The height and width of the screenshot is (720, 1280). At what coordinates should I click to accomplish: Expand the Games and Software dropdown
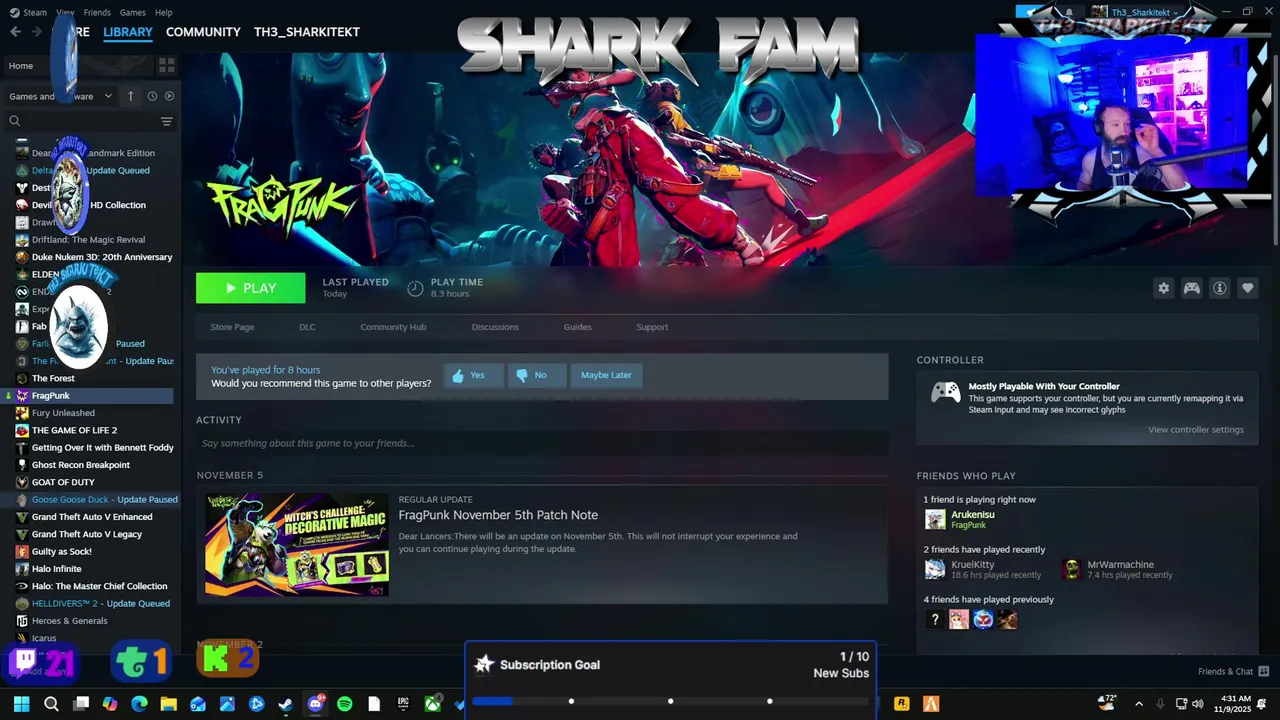[x=60, y=96]
